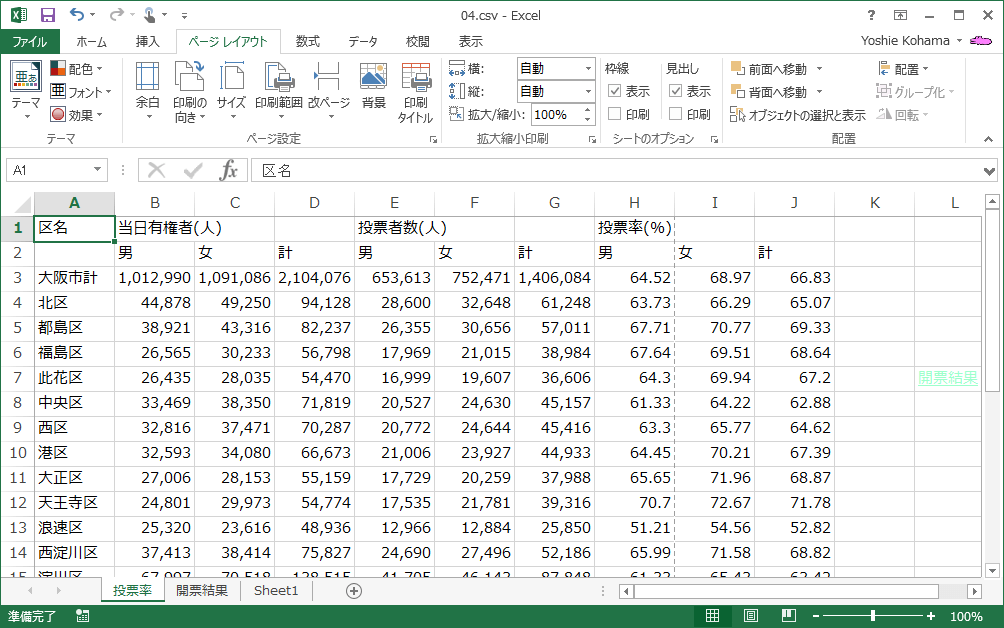Screen dimensions: 1004x628
Task: Open シートのオプション dialog launcher
Action: tap(715, 140)
